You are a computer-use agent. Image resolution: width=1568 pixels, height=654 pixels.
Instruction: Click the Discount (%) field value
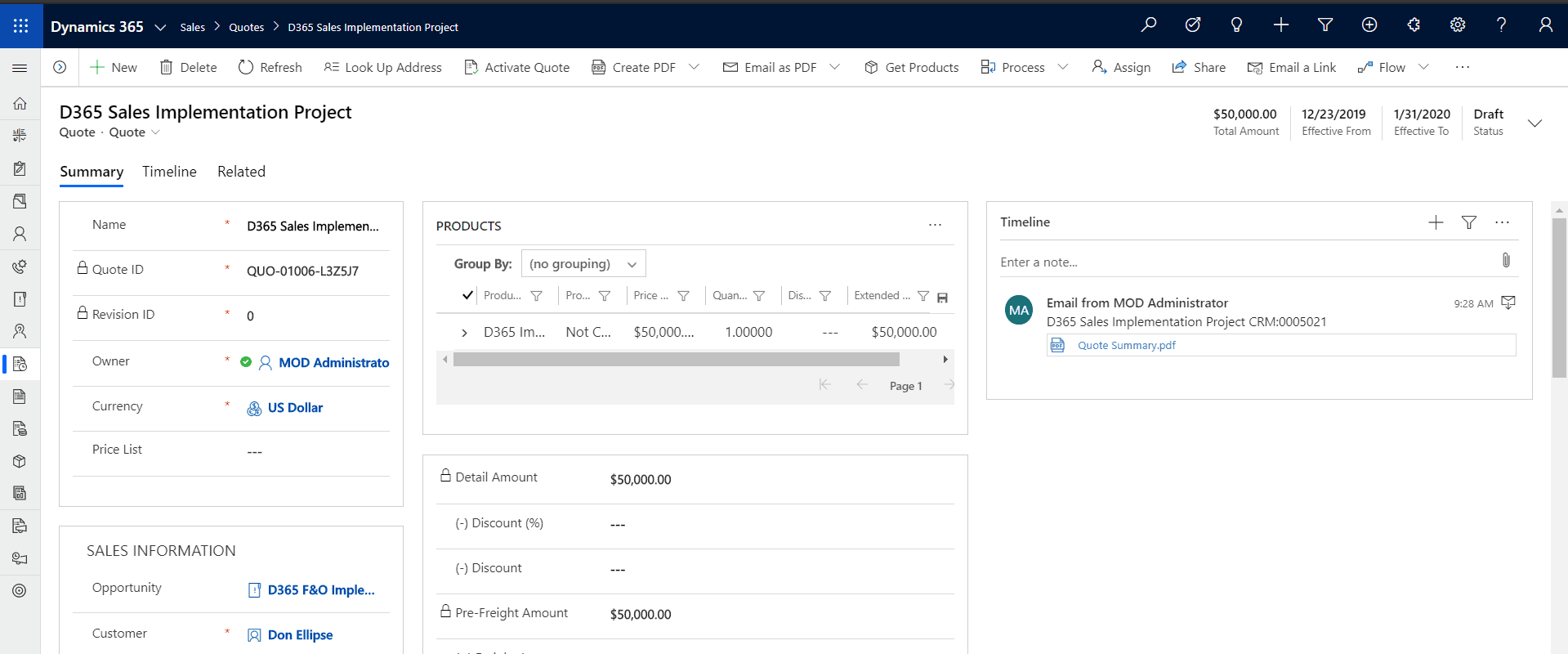point(618,525)
